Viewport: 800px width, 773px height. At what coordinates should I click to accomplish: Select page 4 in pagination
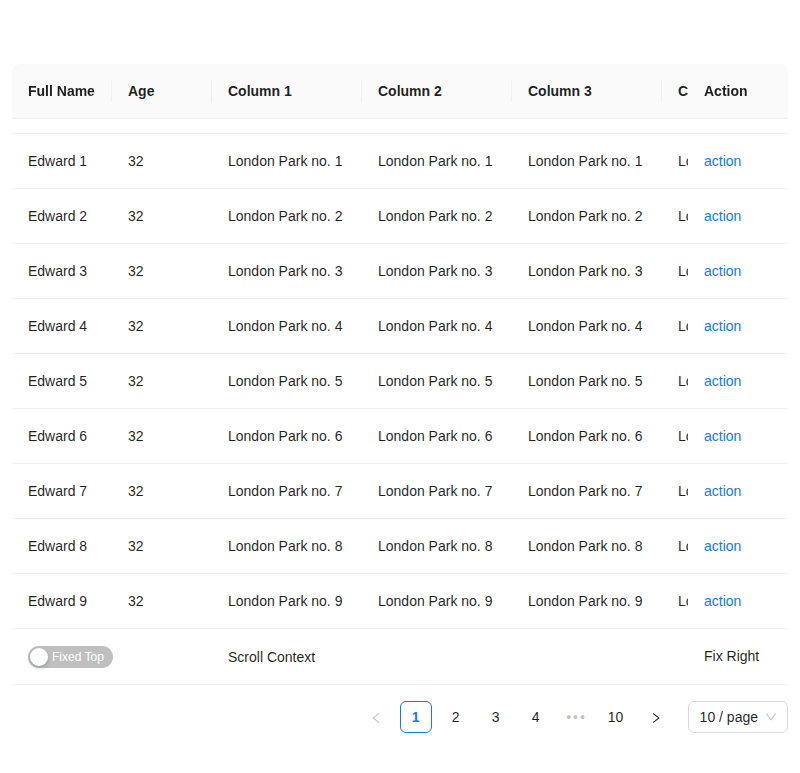(x=536, y=717)
